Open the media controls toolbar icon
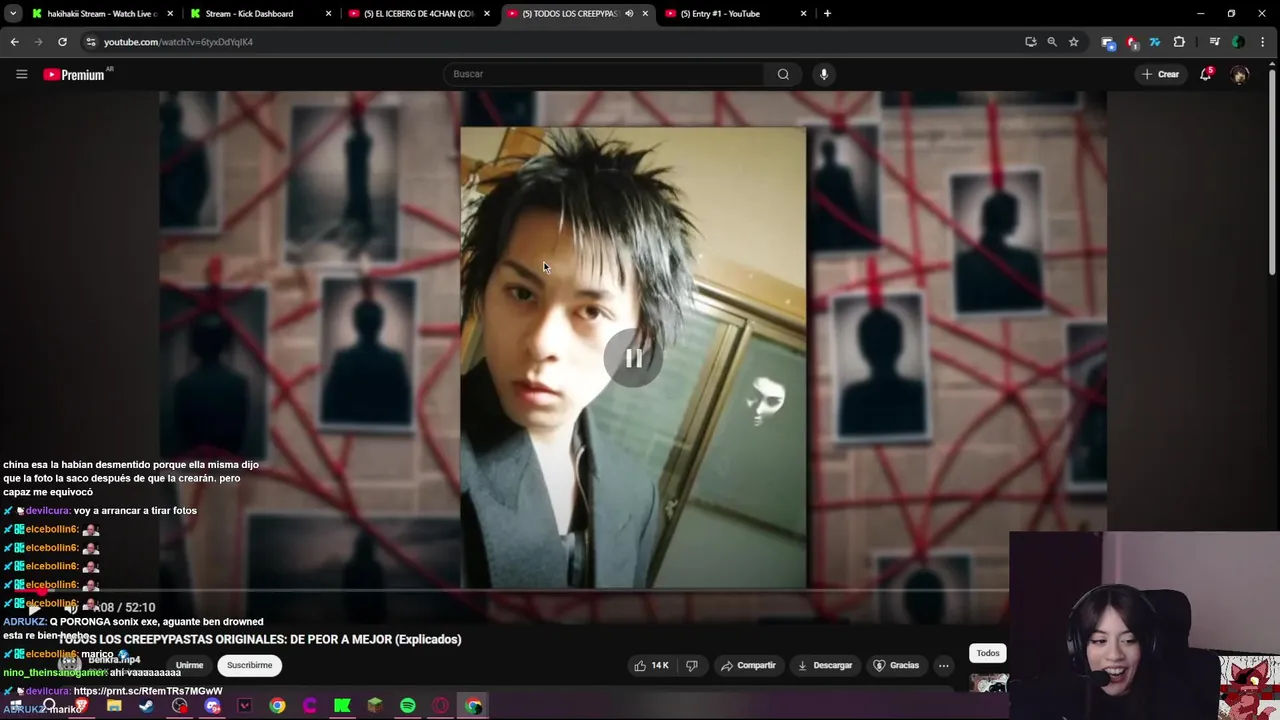This screenshot has width=1280, height=720. pyautogui.click(x=1214, y=42)
